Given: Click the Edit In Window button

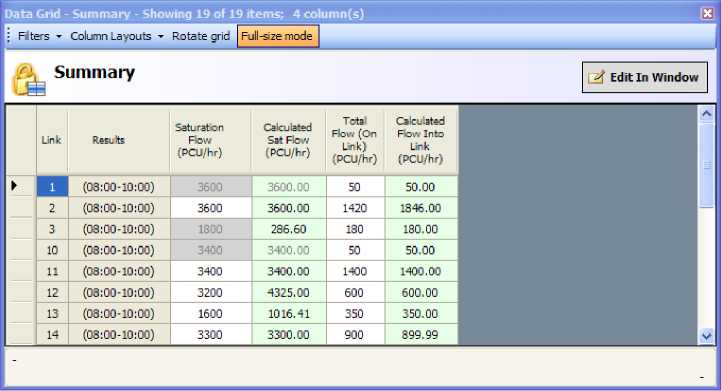Looking at the screenshot, I should point(645,77).
